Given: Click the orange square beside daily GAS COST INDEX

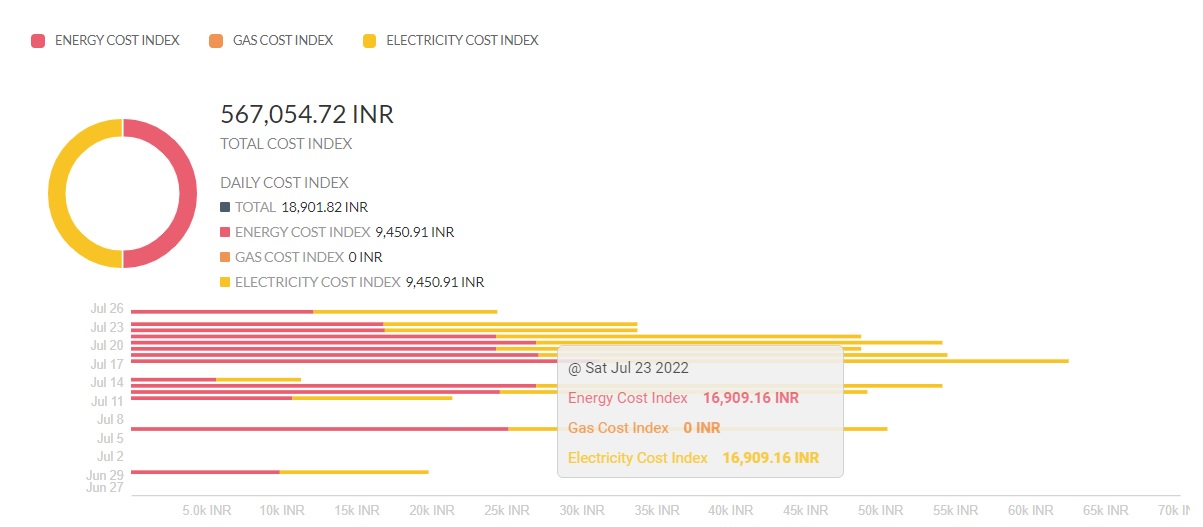Looking at the screenshot, I should click(225, 257).
